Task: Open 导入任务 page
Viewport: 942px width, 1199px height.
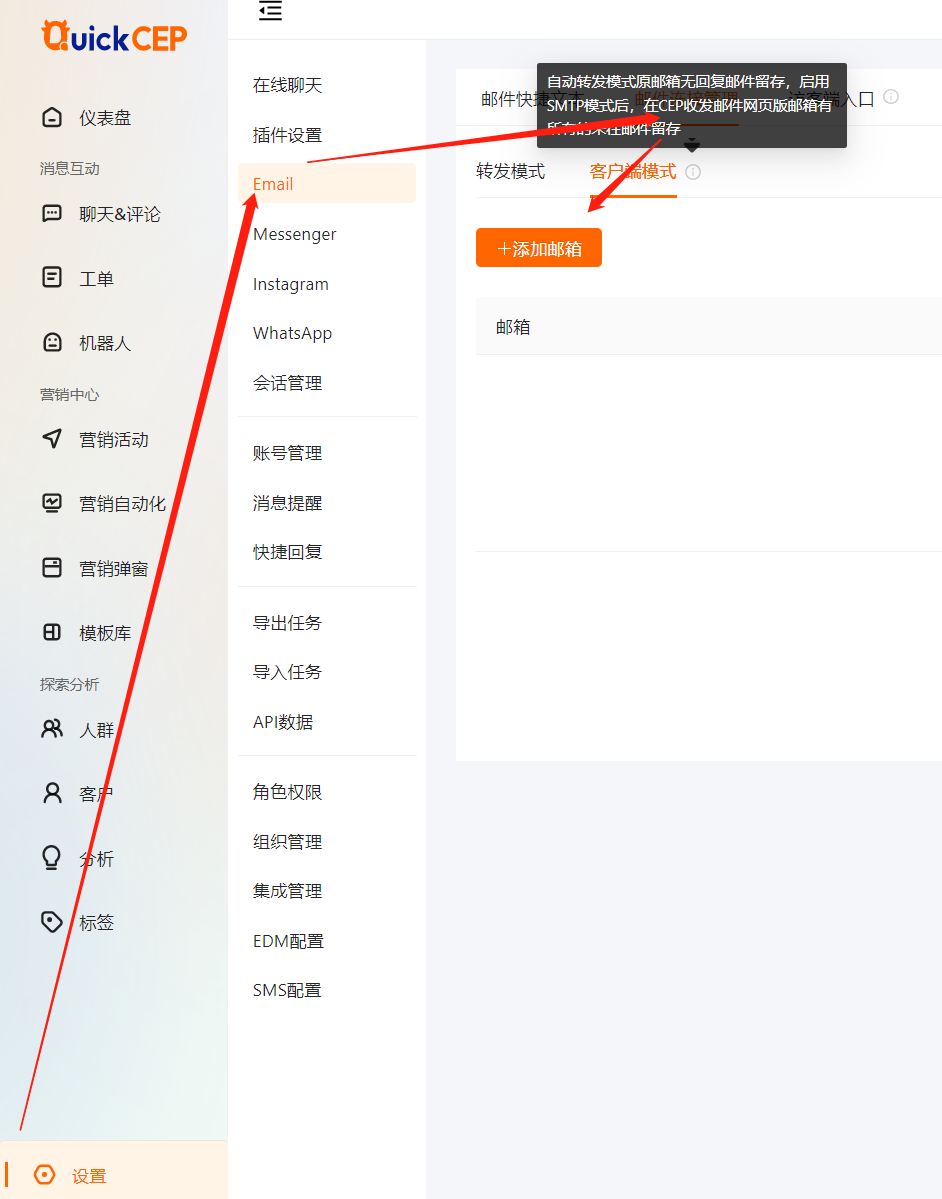Action: point(287,672)
